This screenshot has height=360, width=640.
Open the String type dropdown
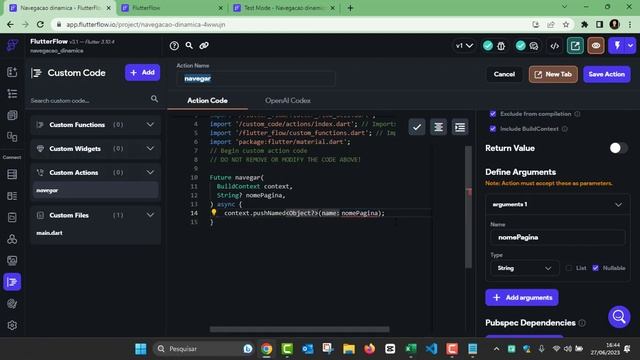(x=524, y=268)
